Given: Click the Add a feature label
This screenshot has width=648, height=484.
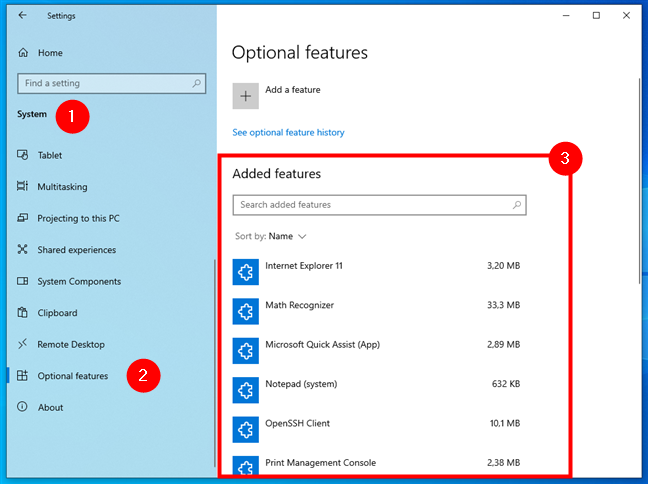Looking at the screenshot, I should point(293,90).
